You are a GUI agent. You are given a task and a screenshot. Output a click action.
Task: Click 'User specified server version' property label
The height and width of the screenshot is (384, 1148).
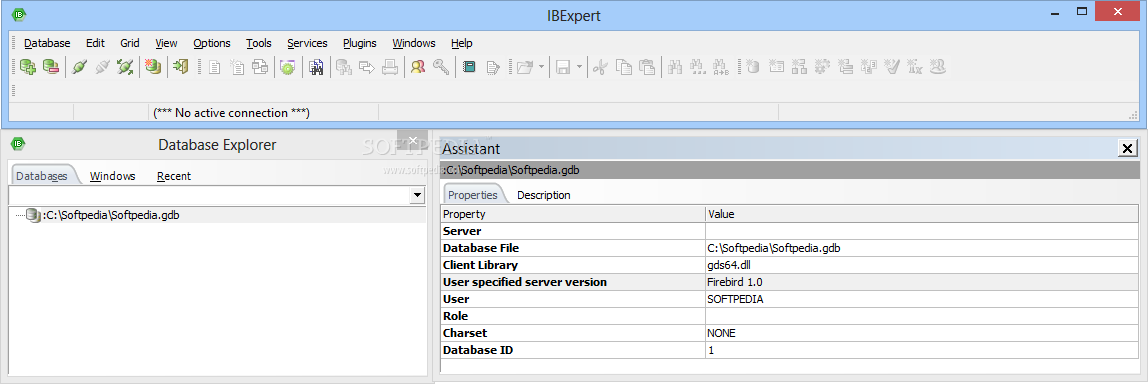tap(525, 282)
